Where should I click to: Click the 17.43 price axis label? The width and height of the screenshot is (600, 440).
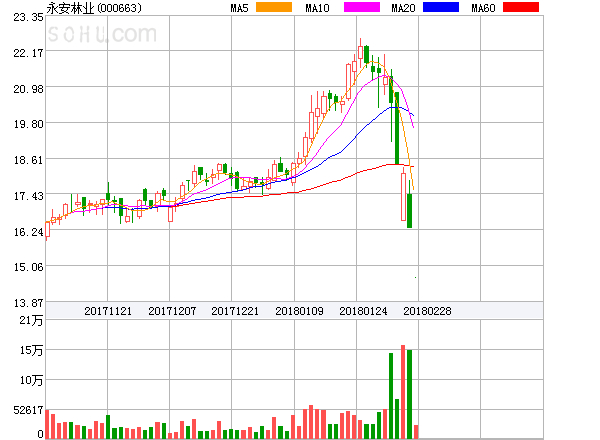tap(28, 196)
